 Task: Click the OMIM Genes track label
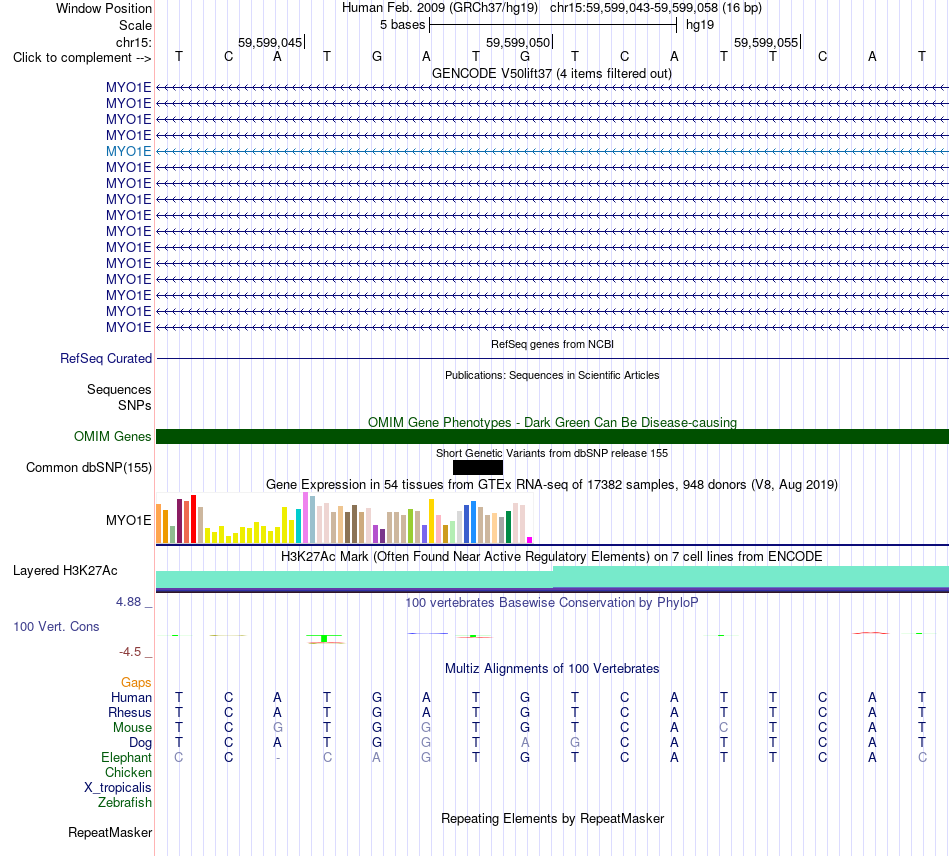click(x=112, y=436)
